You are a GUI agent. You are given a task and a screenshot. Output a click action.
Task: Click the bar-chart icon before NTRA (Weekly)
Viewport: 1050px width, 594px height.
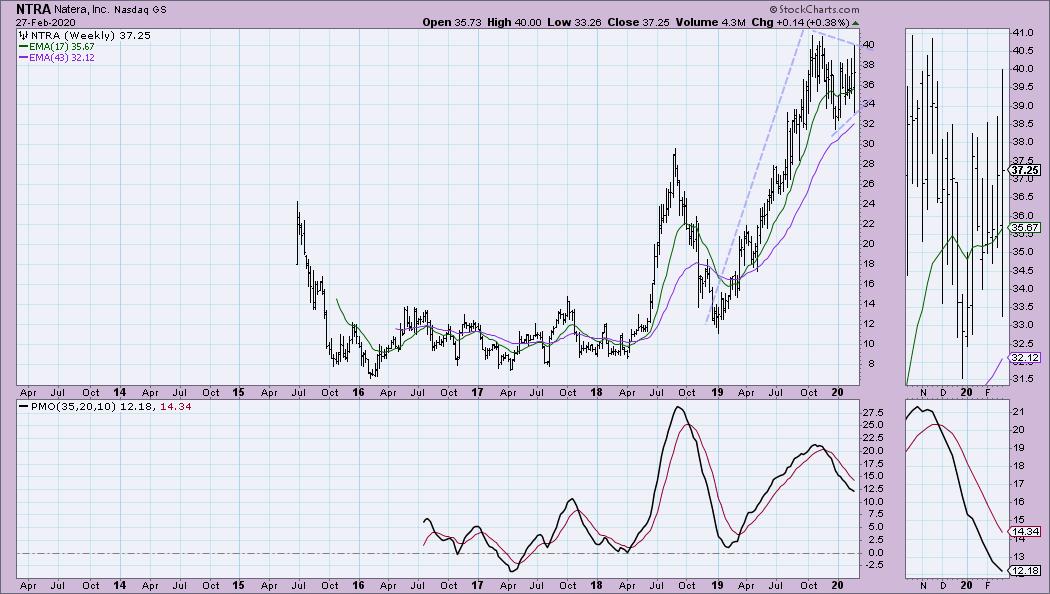point(23,35)
